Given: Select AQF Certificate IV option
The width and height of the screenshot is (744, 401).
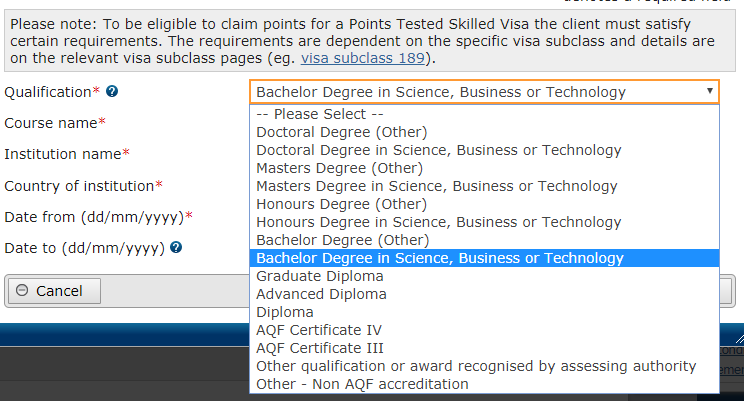Looking at the screenshot, I should (319, 330).
